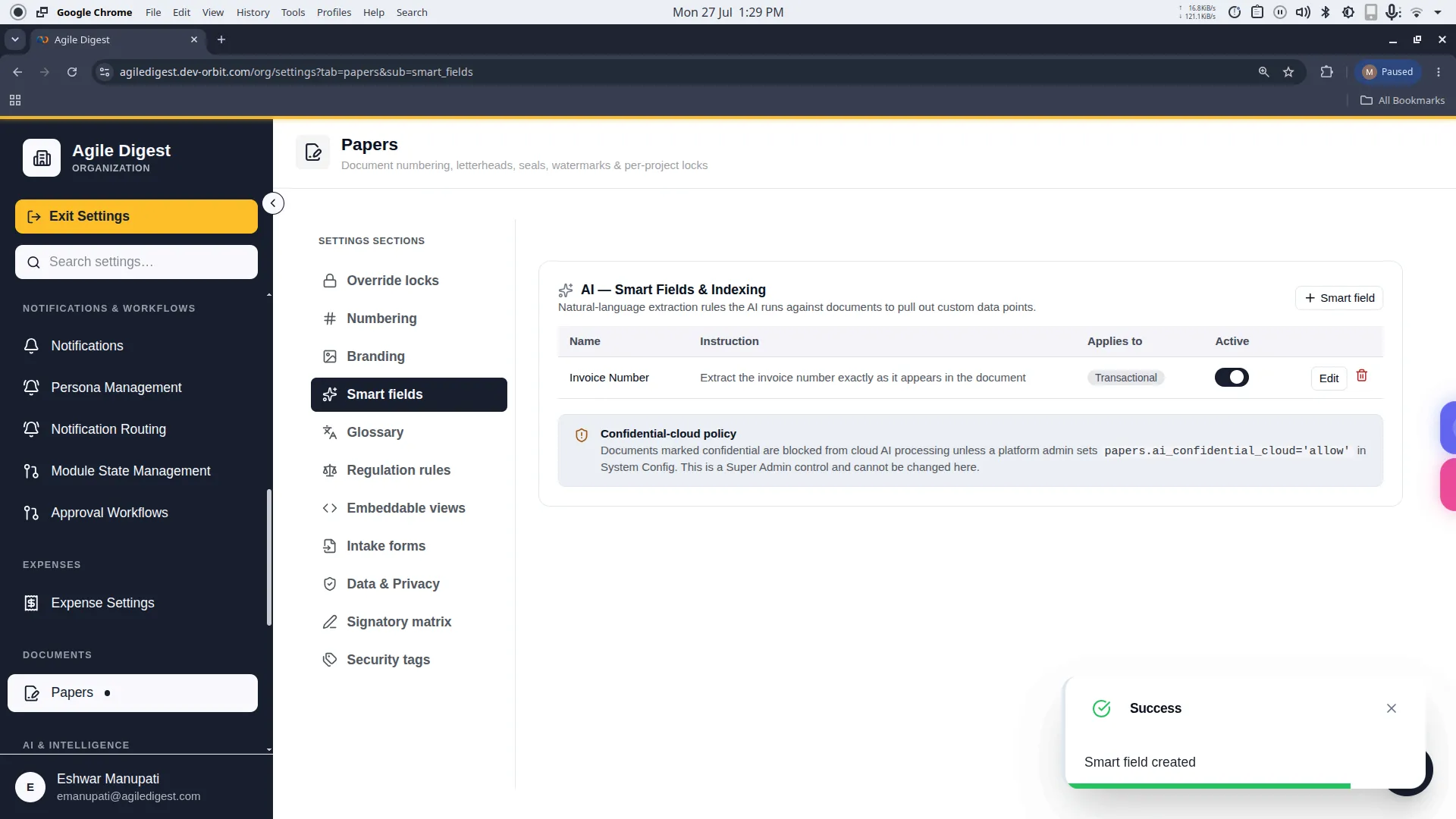Edit the Invoice Number smart field
Image resolution: width=1456 pixels, height=819 pixels.
[1329, 378]
